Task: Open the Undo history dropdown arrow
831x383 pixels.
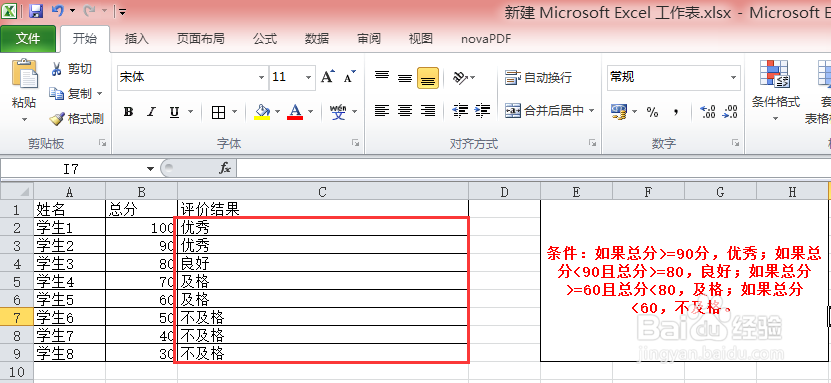Action: (x=73, y=11)
